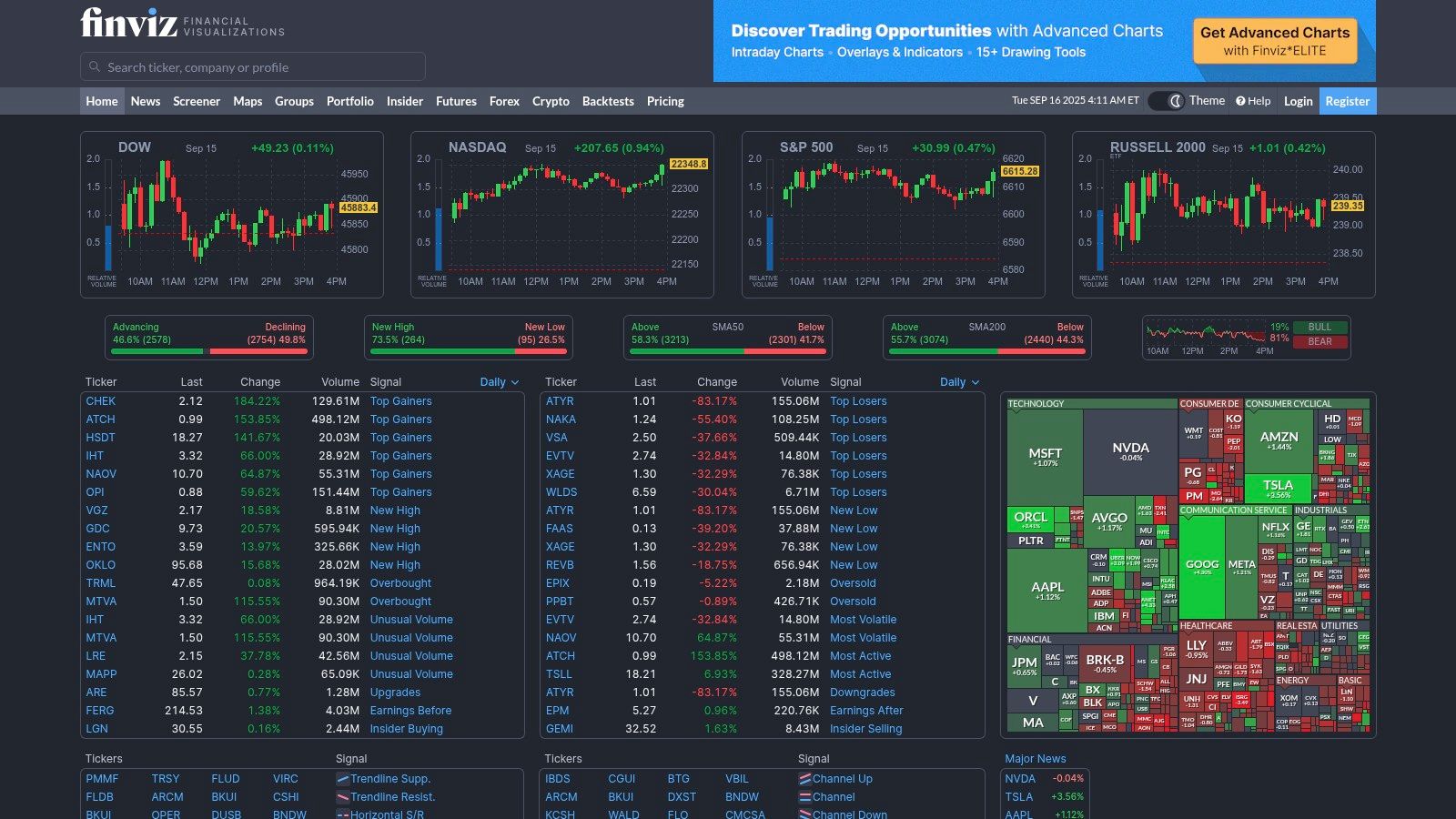The width and height of the screenshot is (1456, 819).
Task: Click the BULL sentiment label
Action: coord(1319,328)
